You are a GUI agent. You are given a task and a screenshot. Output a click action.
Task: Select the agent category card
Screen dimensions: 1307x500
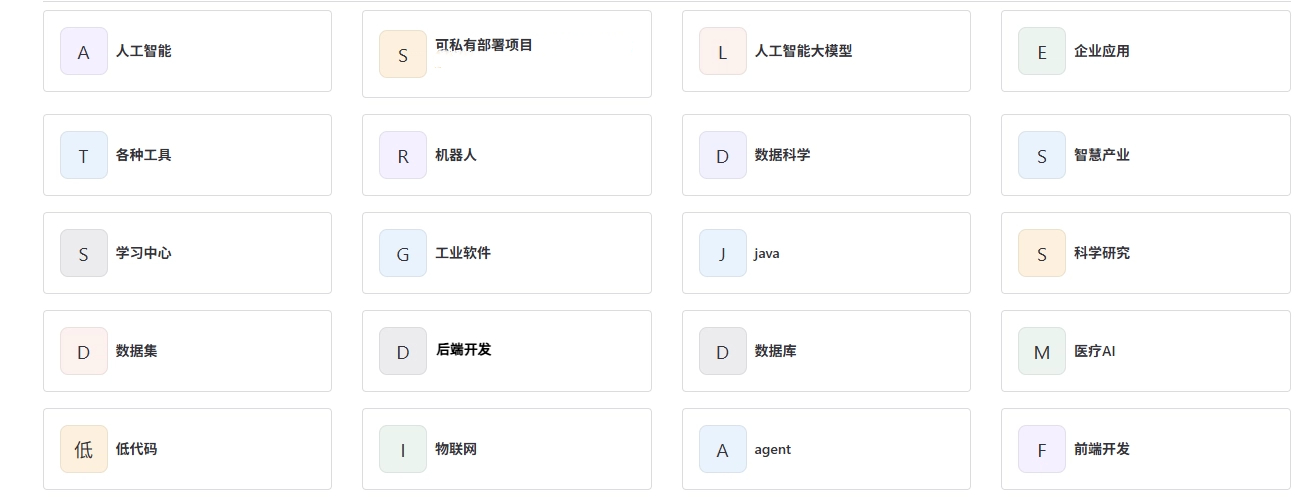tap(826, 449)
